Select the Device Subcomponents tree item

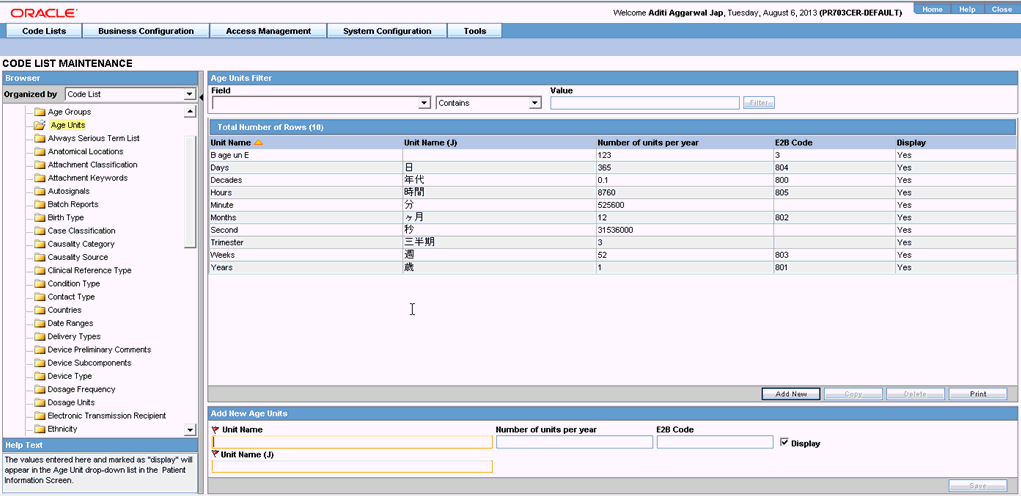[x=89, y=363]
